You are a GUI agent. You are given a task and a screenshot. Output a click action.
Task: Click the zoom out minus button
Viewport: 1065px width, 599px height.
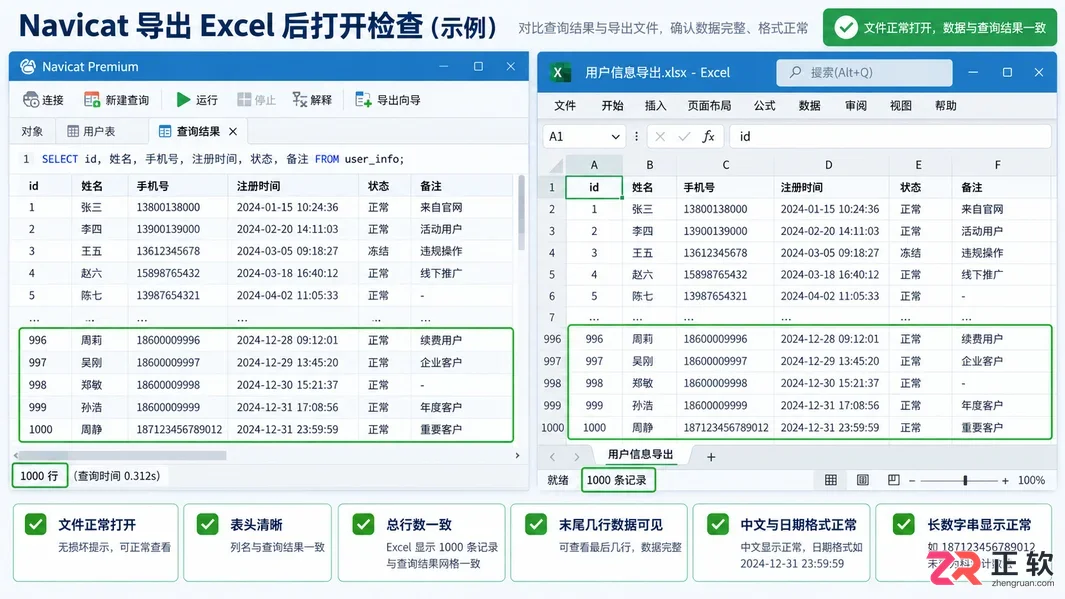pos(911,480)
